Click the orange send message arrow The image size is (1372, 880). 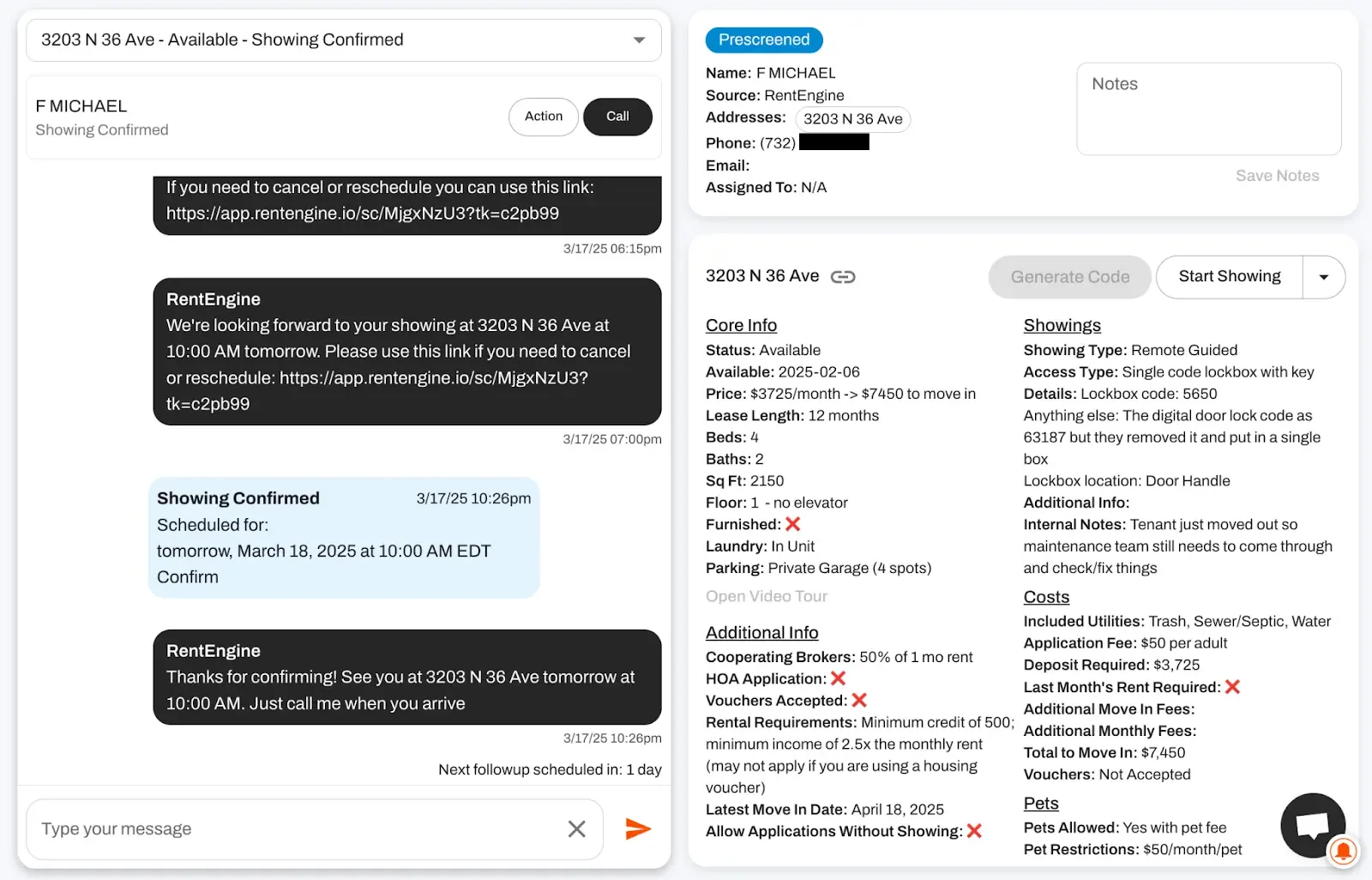pyautogui.click(x=638, y=829)
